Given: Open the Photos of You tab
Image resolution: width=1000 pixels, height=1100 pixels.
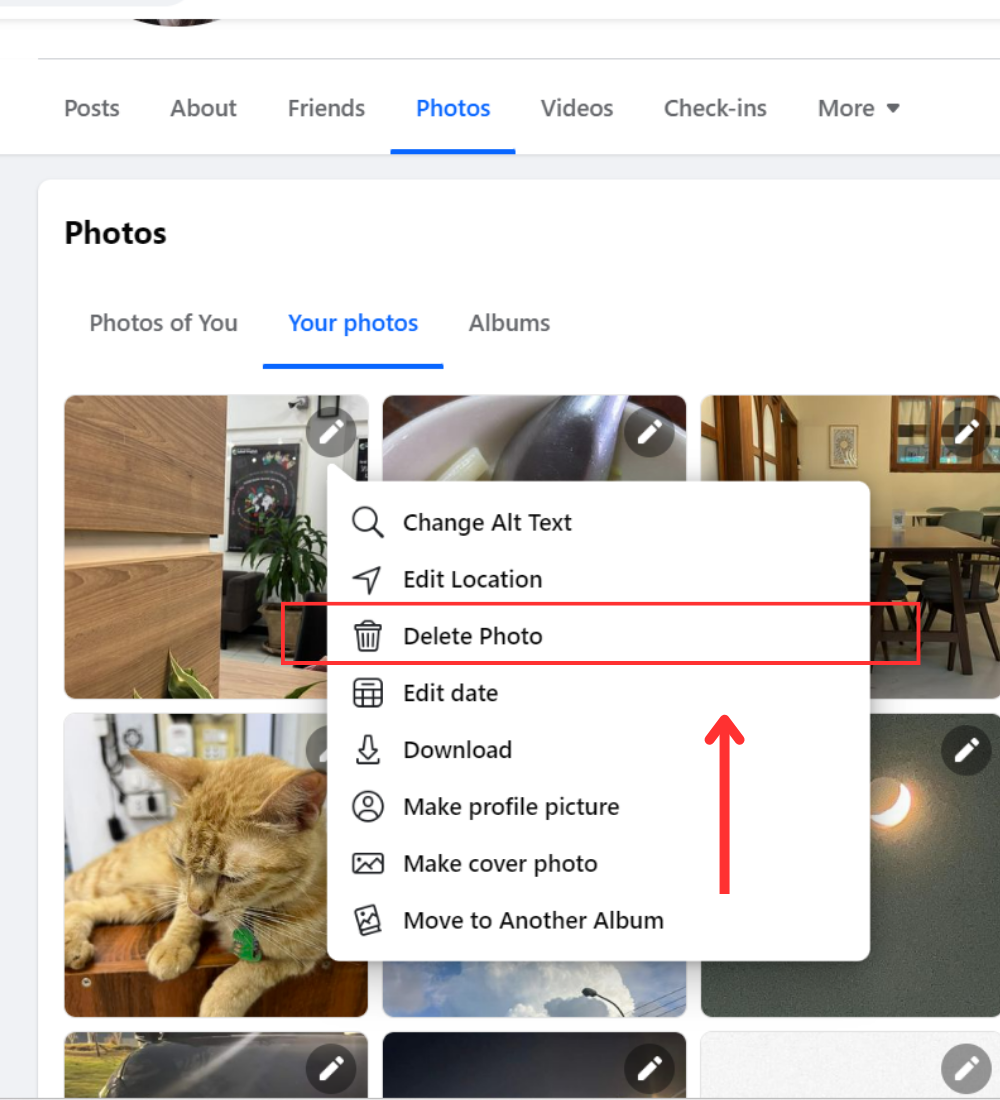Looking at the screenshot, I should point(164,323).
